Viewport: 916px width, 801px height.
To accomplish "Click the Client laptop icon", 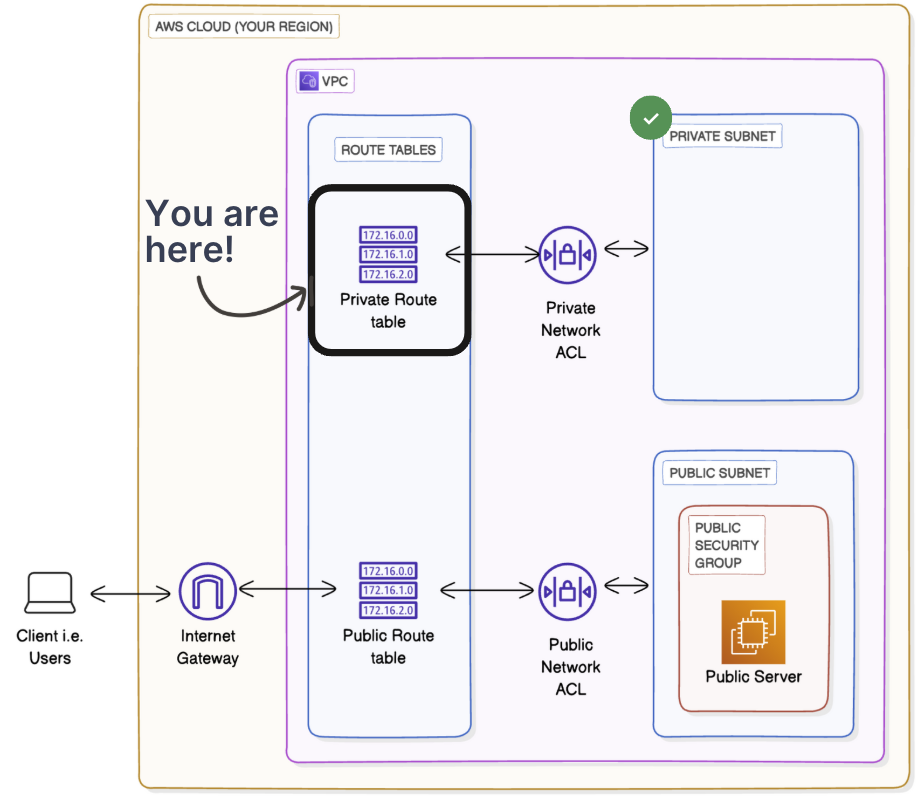I will (x=50, y=593).
